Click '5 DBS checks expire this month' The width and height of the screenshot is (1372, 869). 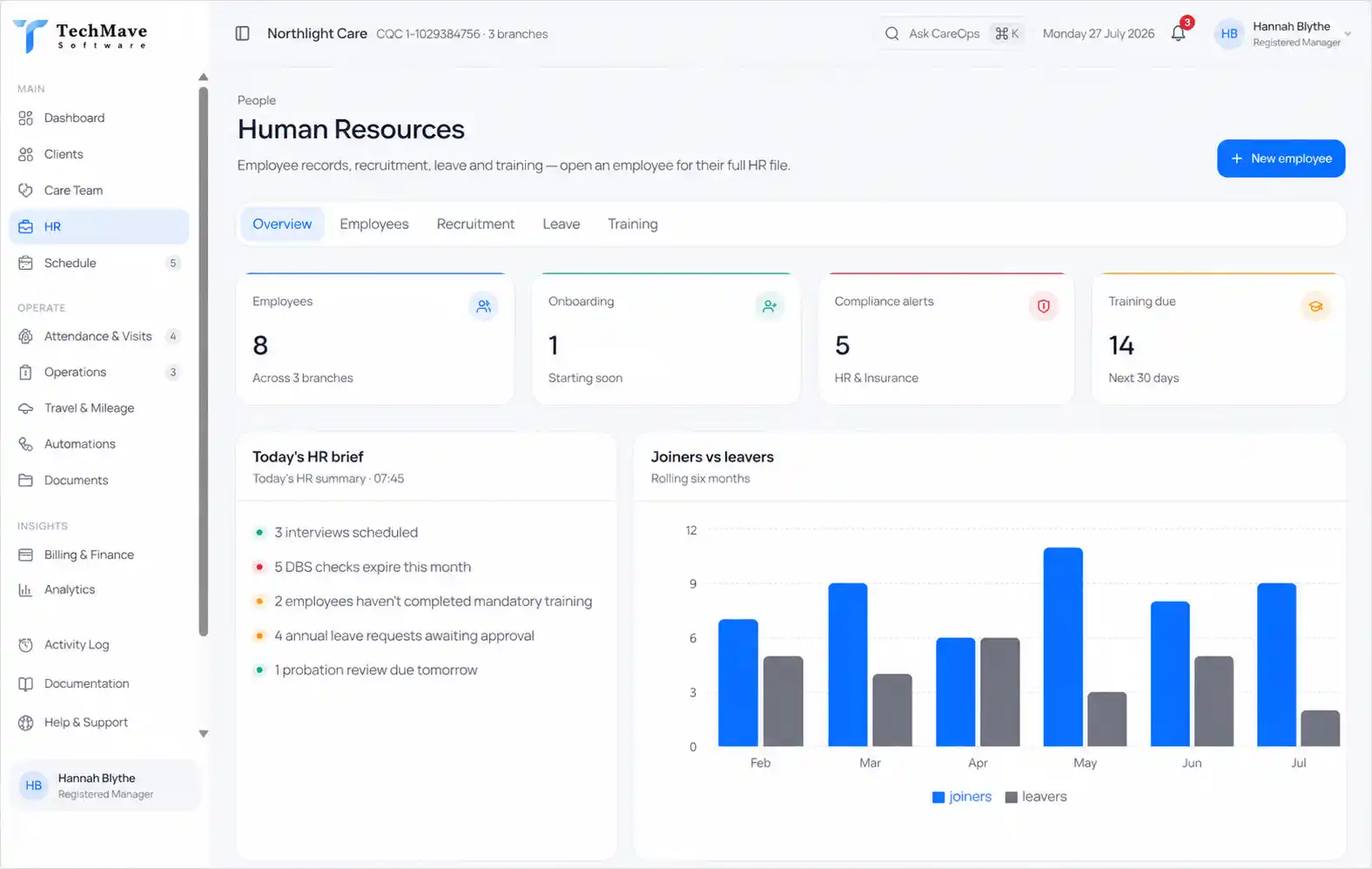pos(373,567)
